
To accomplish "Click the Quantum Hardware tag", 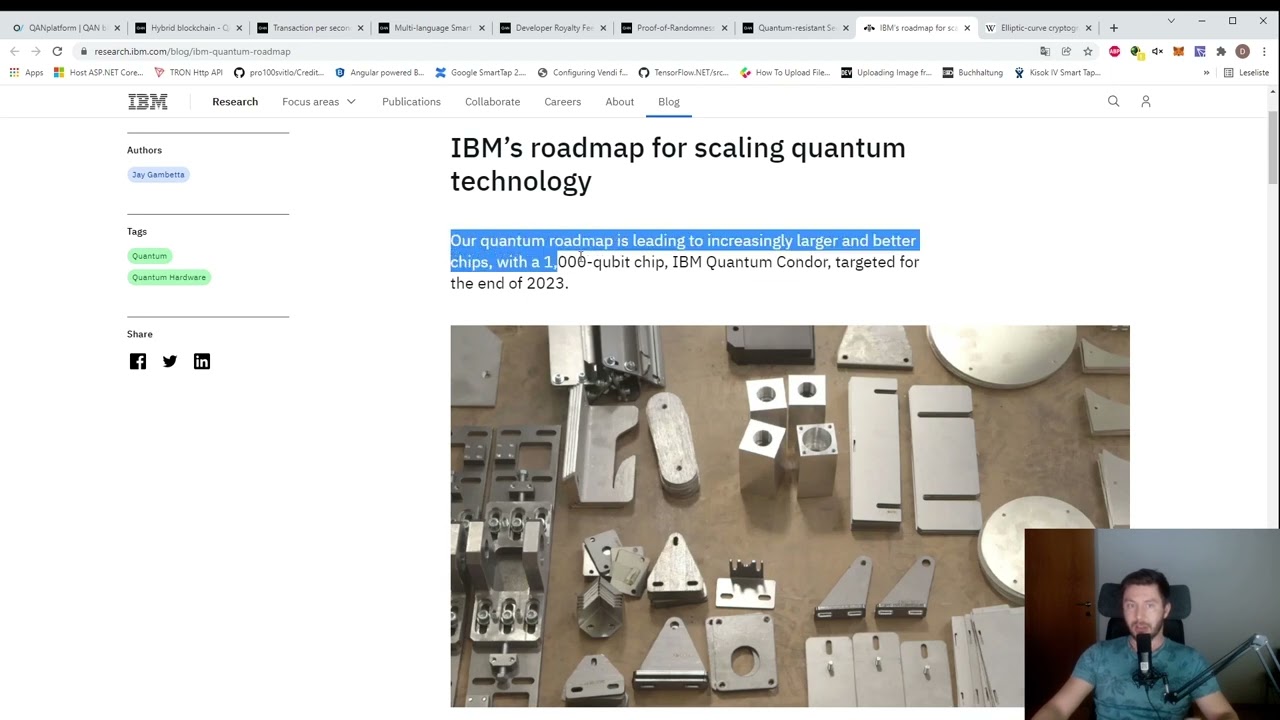I will (x=169, y=277).
